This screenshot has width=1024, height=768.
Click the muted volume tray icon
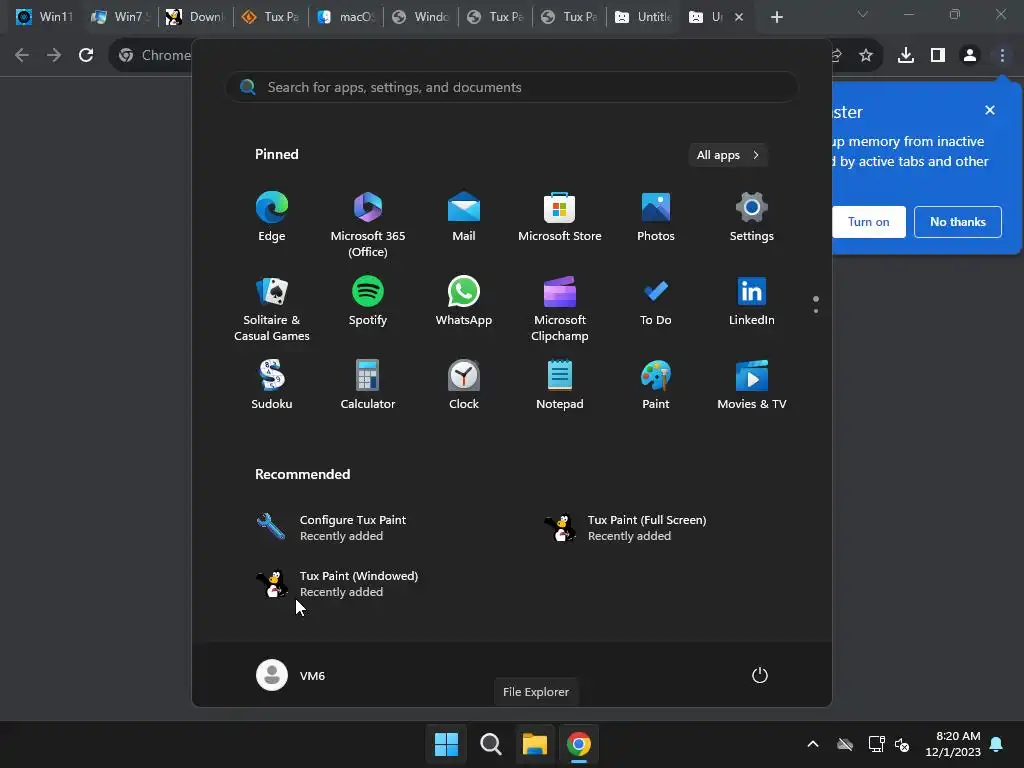pos(903,744)
